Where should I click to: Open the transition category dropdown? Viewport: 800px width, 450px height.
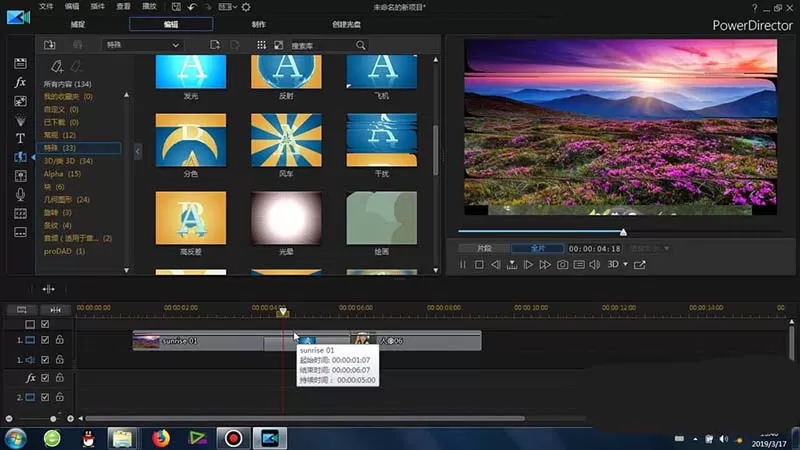(x=142, y=45)
